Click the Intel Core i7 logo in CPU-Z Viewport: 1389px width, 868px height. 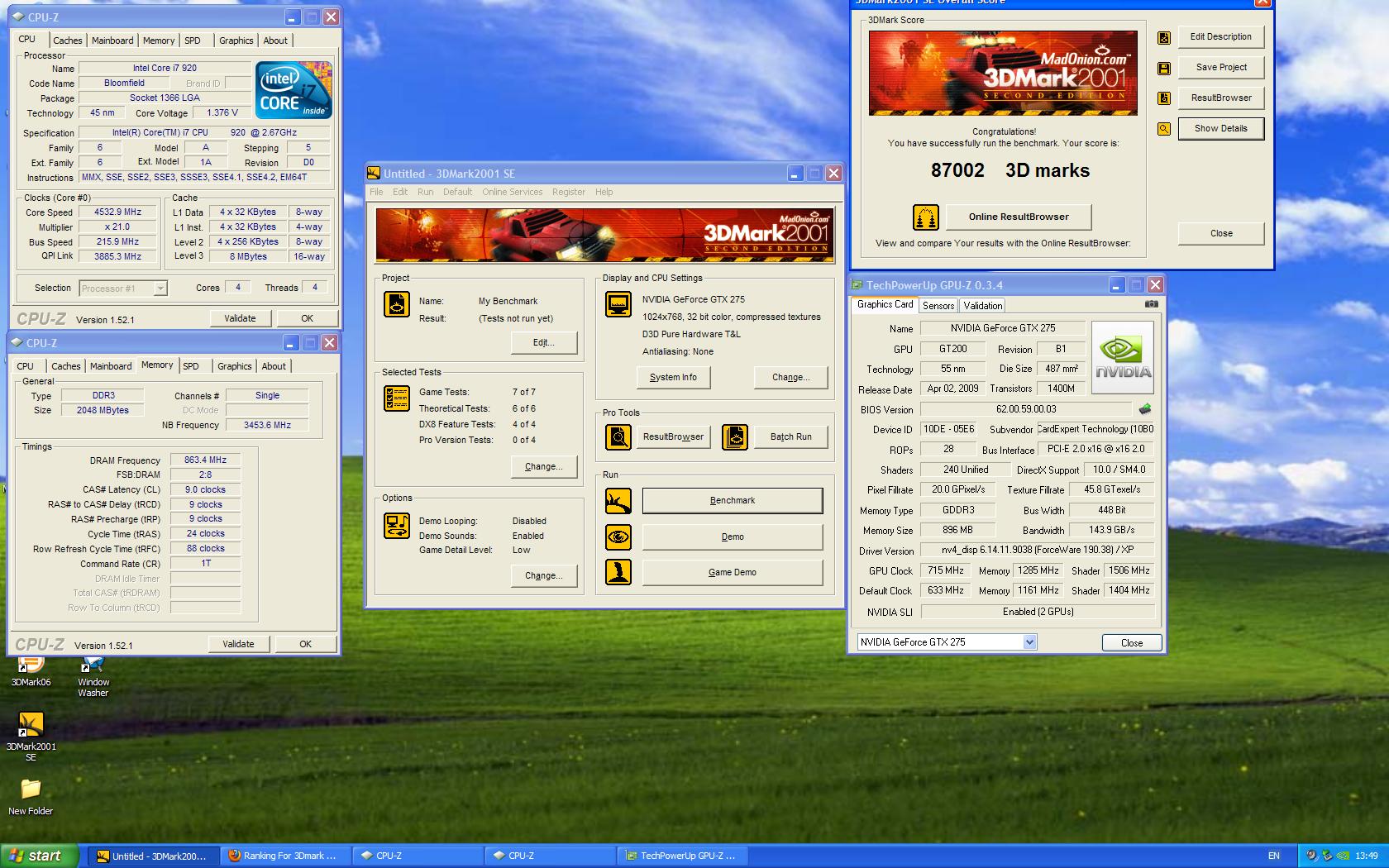pos(294,89)
